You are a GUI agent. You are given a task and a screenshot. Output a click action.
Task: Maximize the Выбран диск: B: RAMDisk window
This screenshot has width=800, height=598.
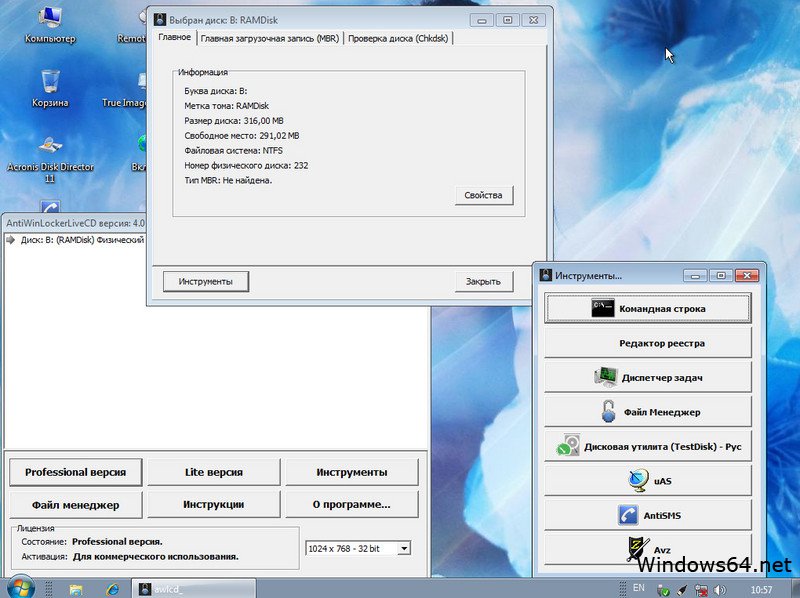point(507,20)
